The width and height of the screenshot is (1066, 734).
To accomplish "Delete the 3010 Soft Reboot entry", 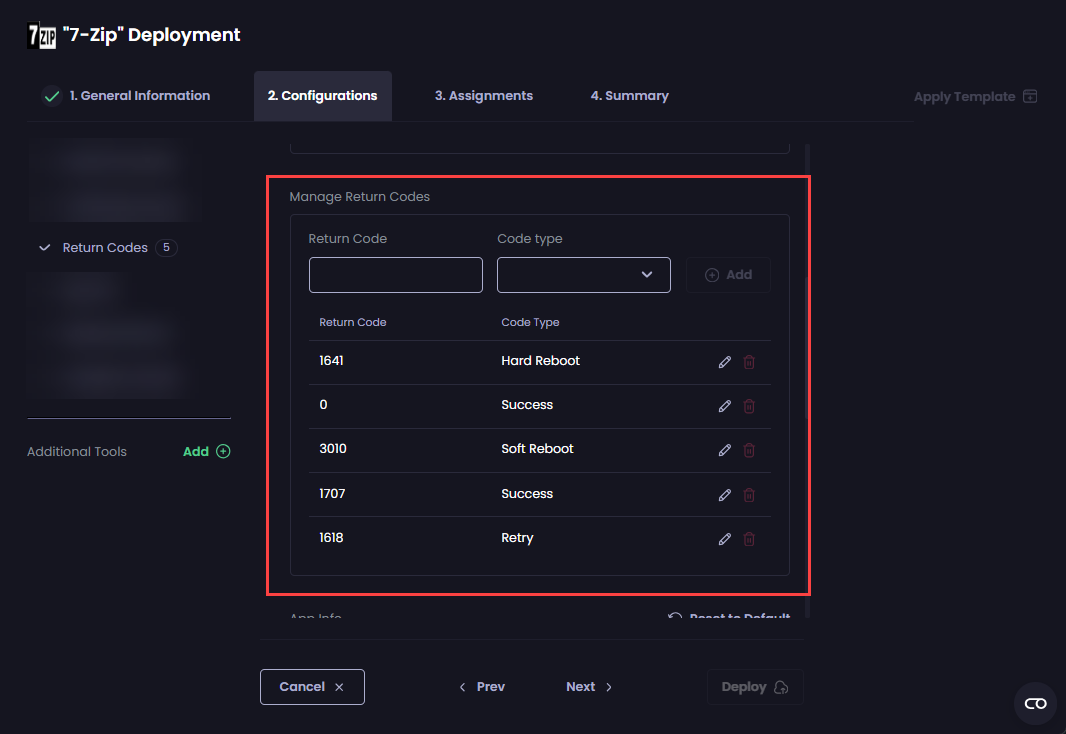I will [749, 450].
